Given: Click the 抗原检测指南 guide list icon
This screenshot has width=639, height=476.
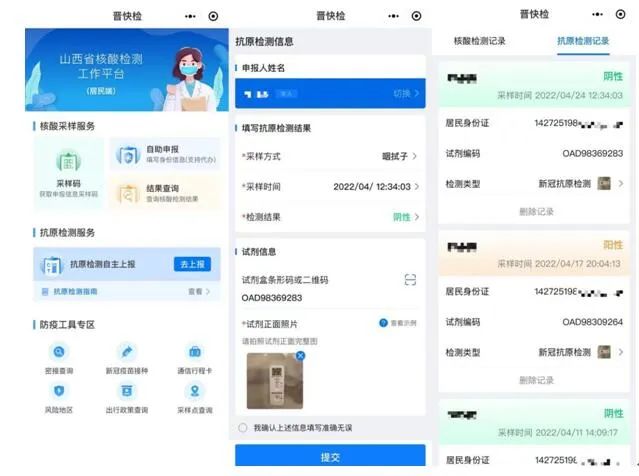Looking at the screenshot, I should click(45, 291).
